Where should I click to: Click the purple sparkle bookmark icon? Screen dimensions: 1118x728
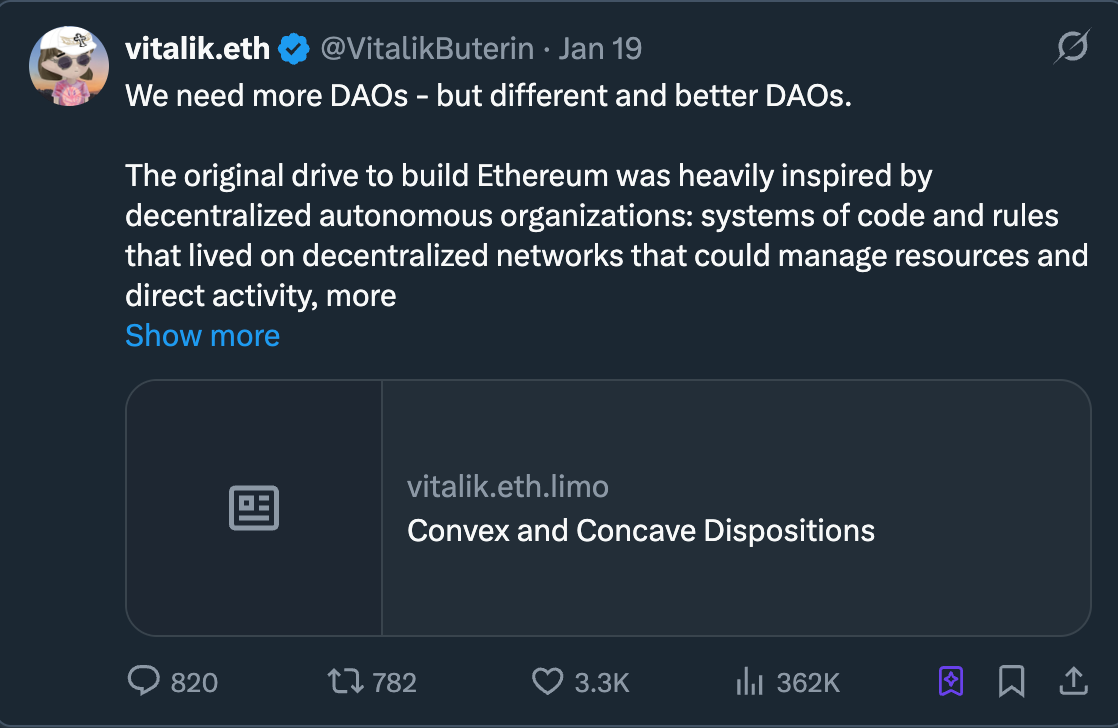(x=950, y=682)
